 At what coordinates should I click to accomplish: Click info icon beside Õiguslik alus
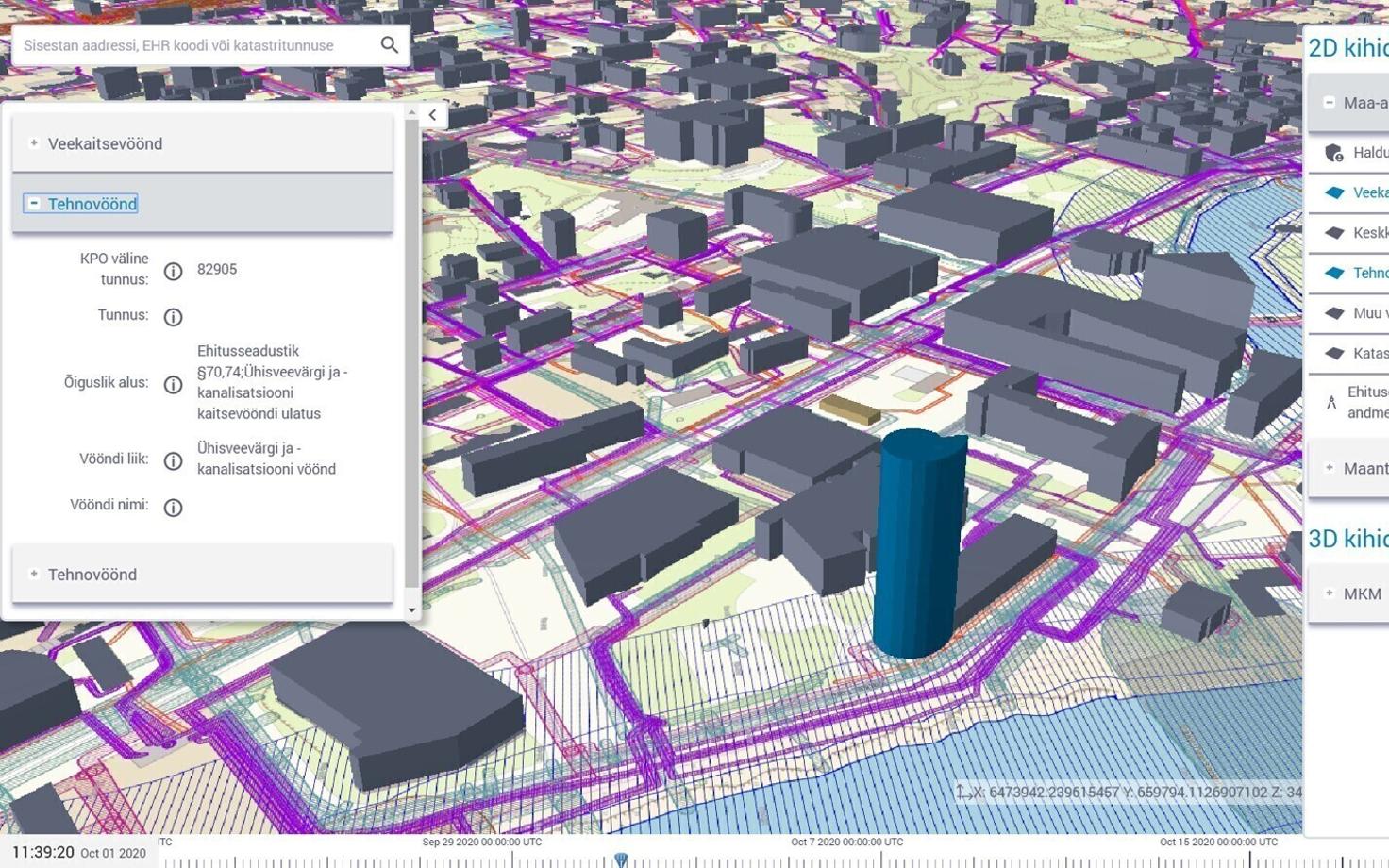pyautogui.click(x=173, y=384)
